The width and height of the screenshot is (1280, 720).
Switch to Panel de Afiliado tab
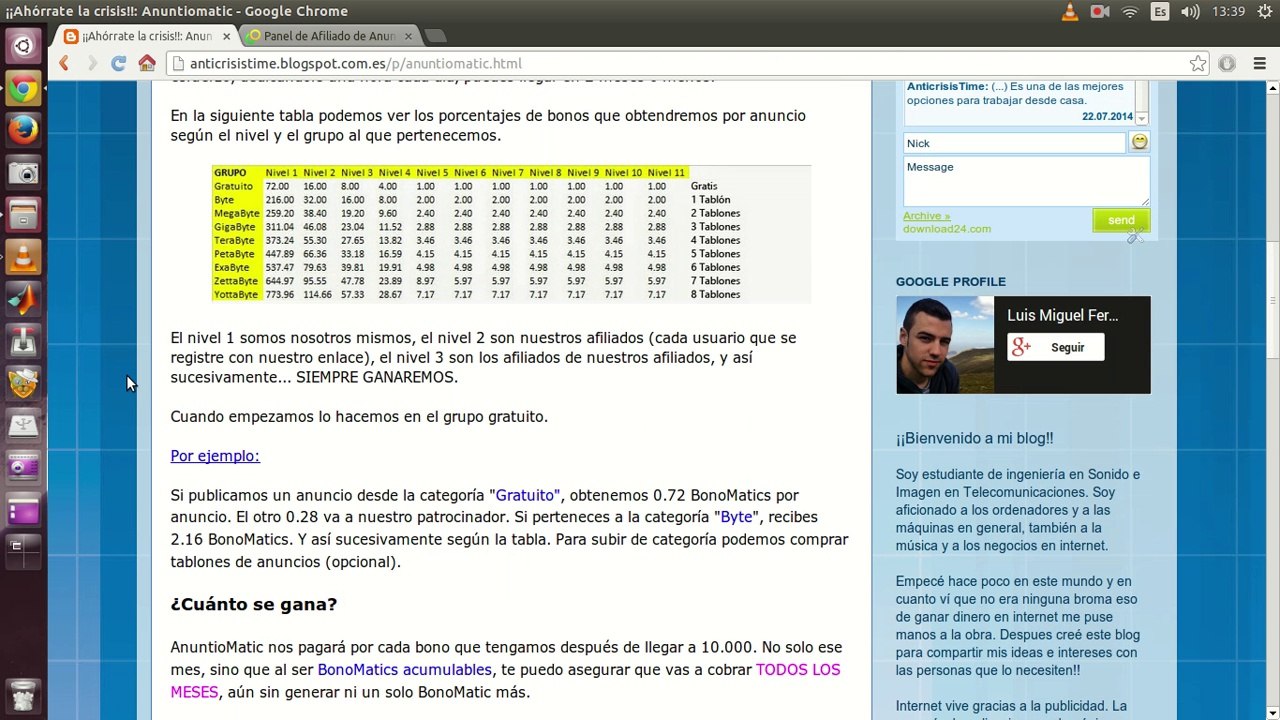pos(330,36)
